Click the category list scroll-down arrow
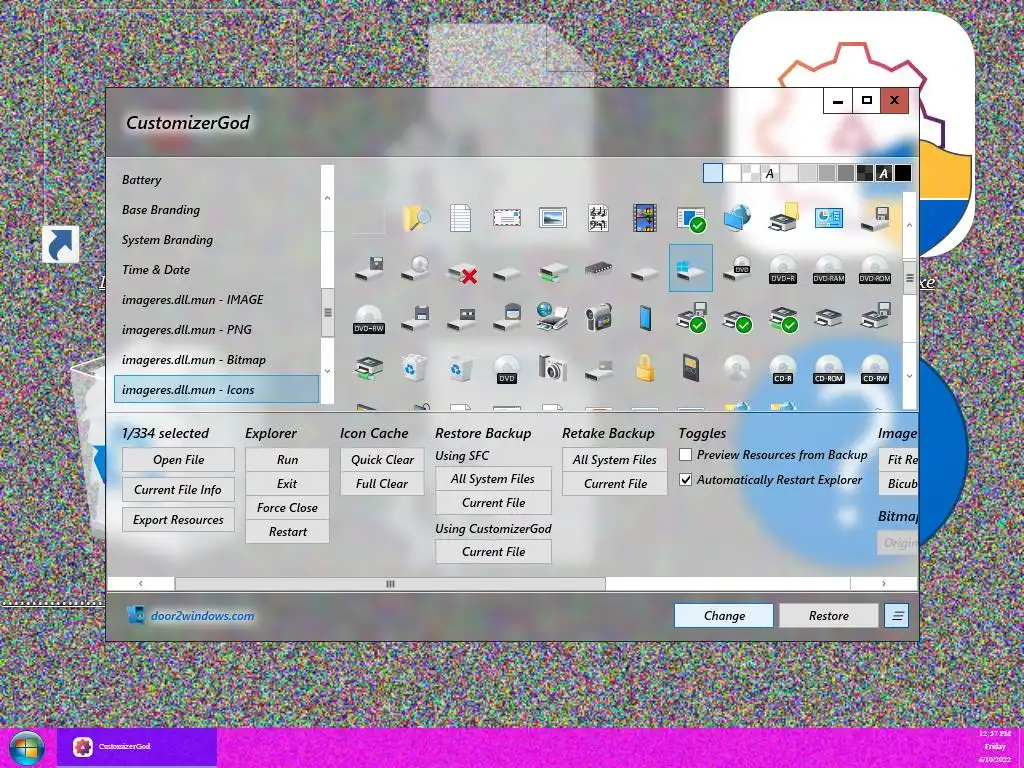This screenshot has width=1024, height=768. pos(328,371)
